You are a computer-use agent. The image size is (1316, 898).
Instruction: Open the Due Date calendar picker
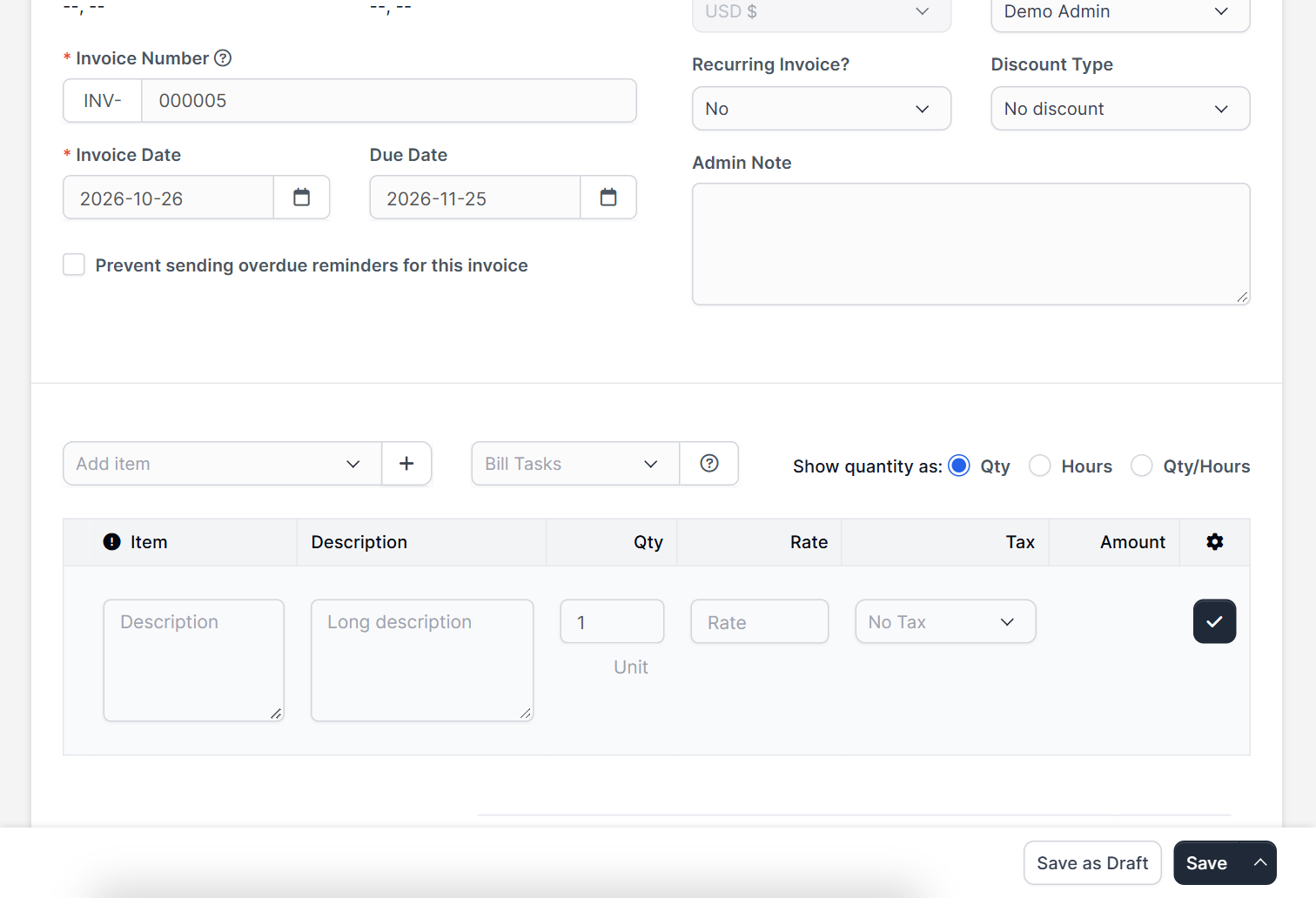pos(608,198)
